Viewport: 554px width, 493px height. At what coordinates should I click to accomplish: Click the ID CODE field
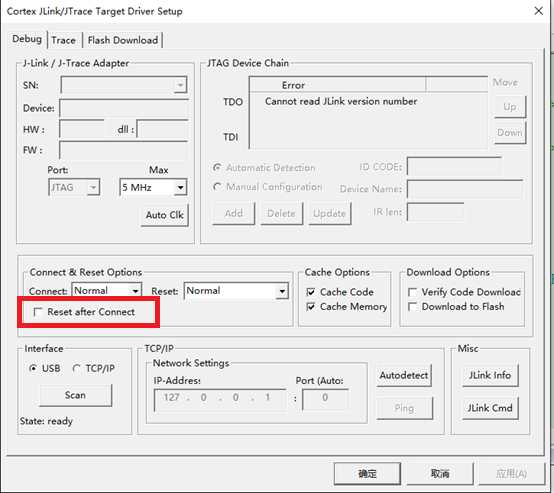(x=454, y=166)
